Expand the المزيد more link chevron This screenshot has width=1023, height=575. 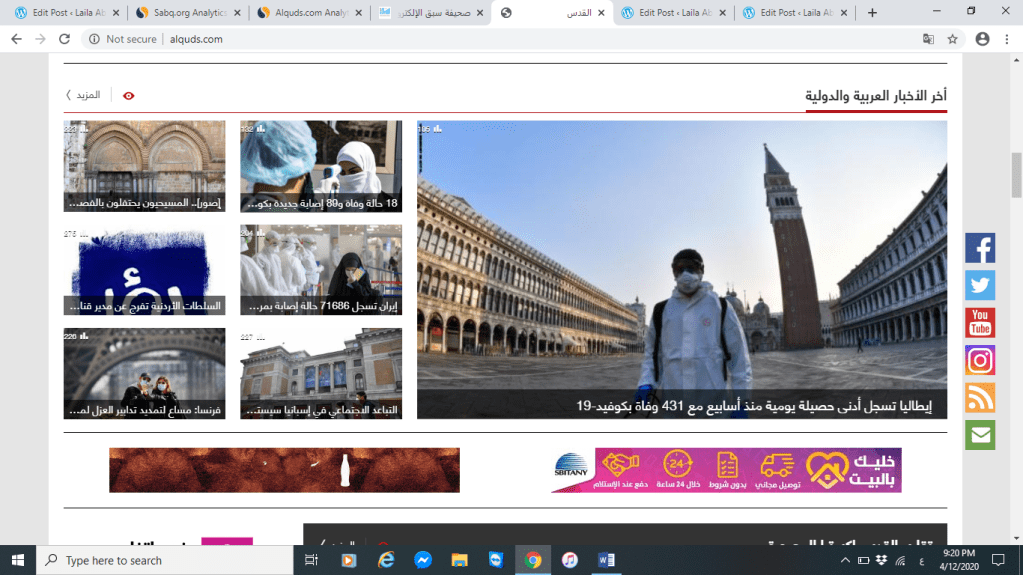point(68,95)
